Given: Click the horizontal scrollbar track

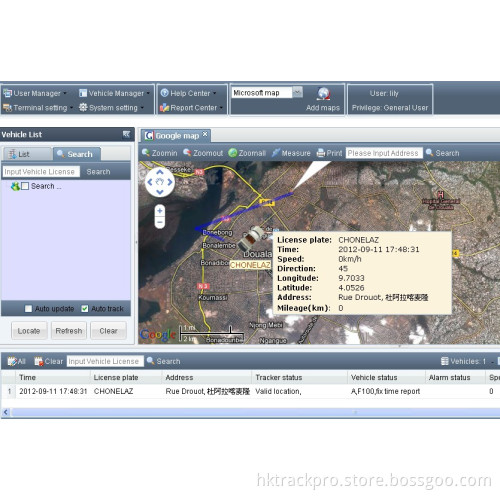Looking at the screenshot, I should [x=255, y=413].
